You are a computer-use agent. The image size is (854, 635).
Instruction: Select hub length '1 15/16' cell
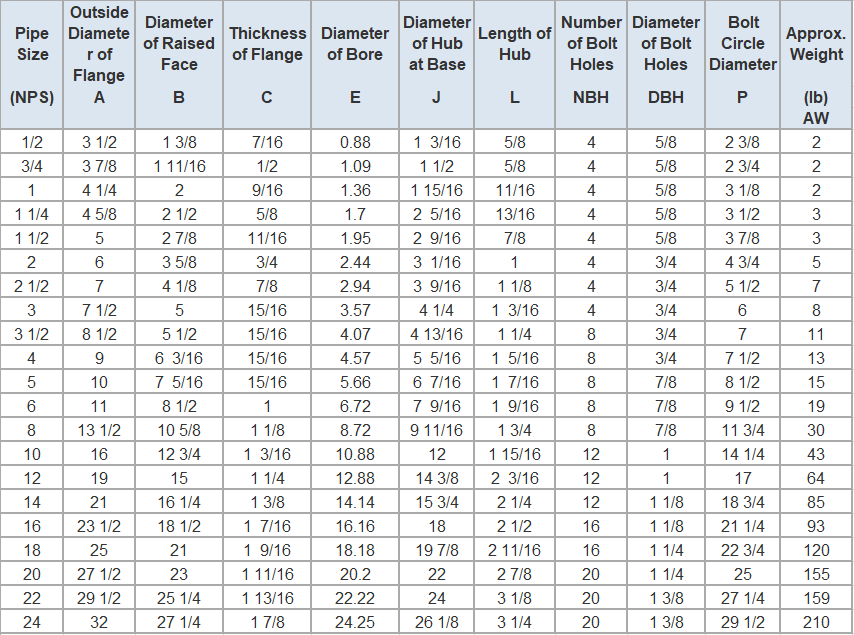tap(515, 454)
